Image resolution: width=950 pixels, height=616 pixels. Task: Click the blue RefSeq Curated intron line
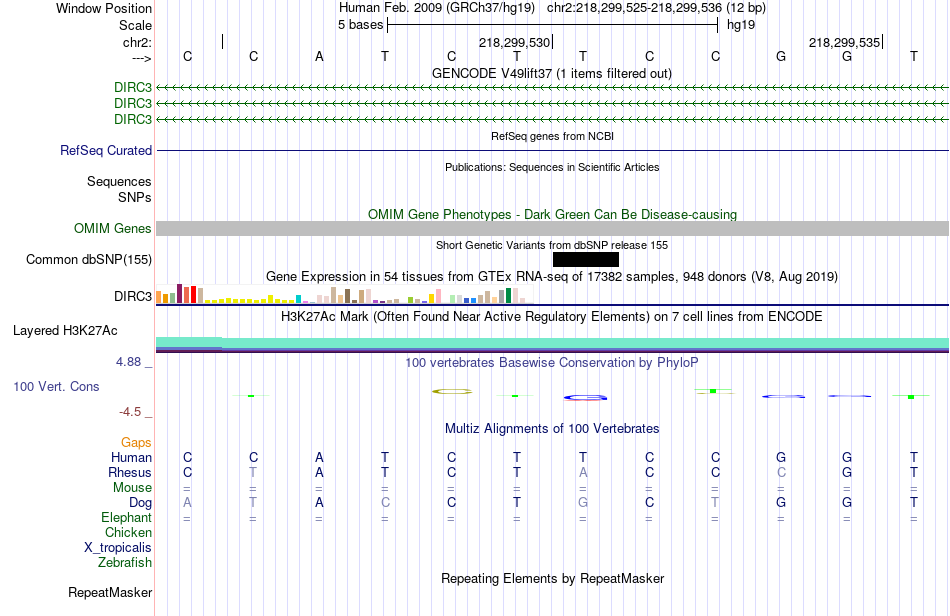(x=553, y=150)
